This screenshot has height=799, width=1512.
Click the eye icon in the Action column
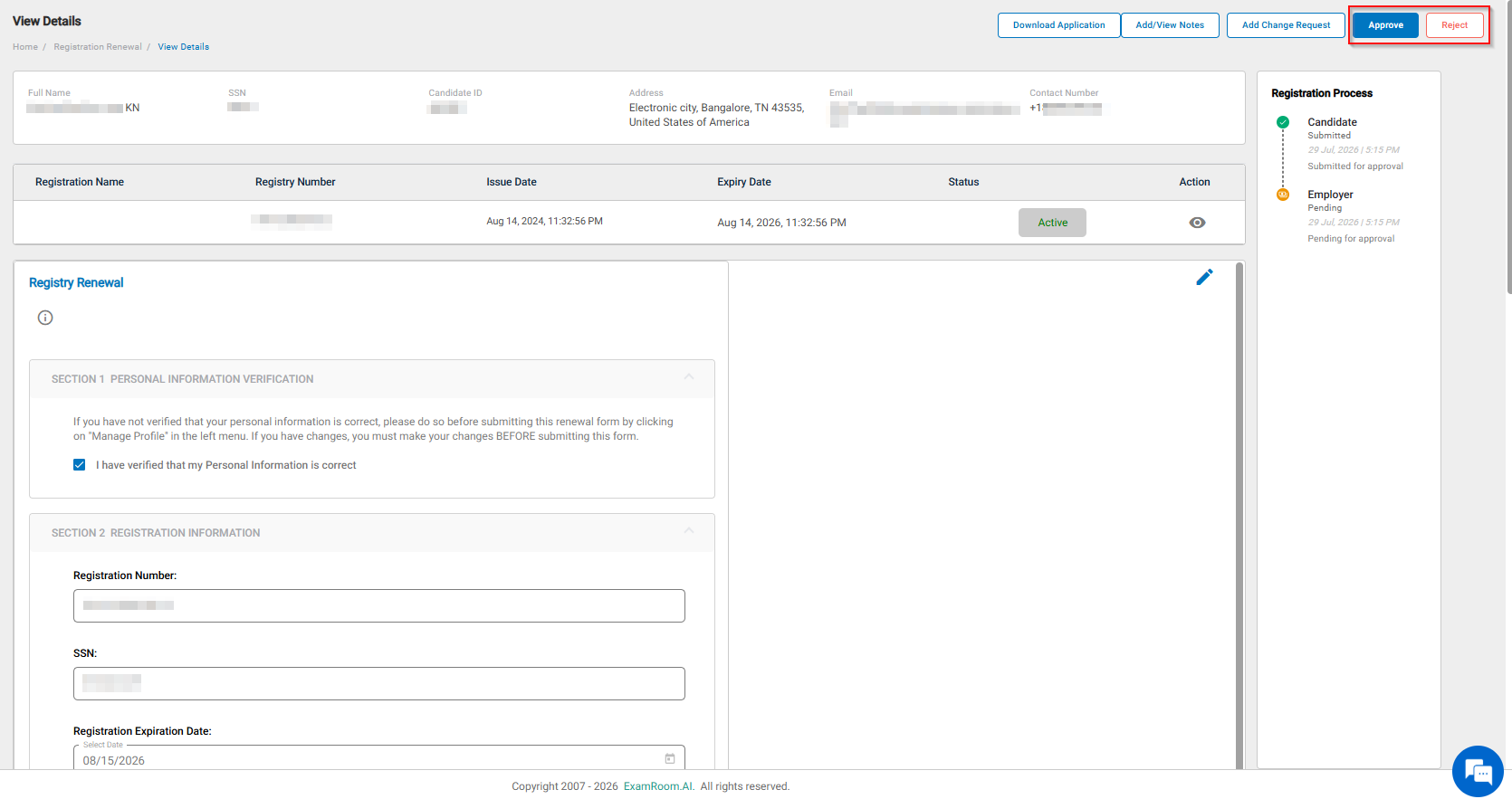pos(1197,223)
